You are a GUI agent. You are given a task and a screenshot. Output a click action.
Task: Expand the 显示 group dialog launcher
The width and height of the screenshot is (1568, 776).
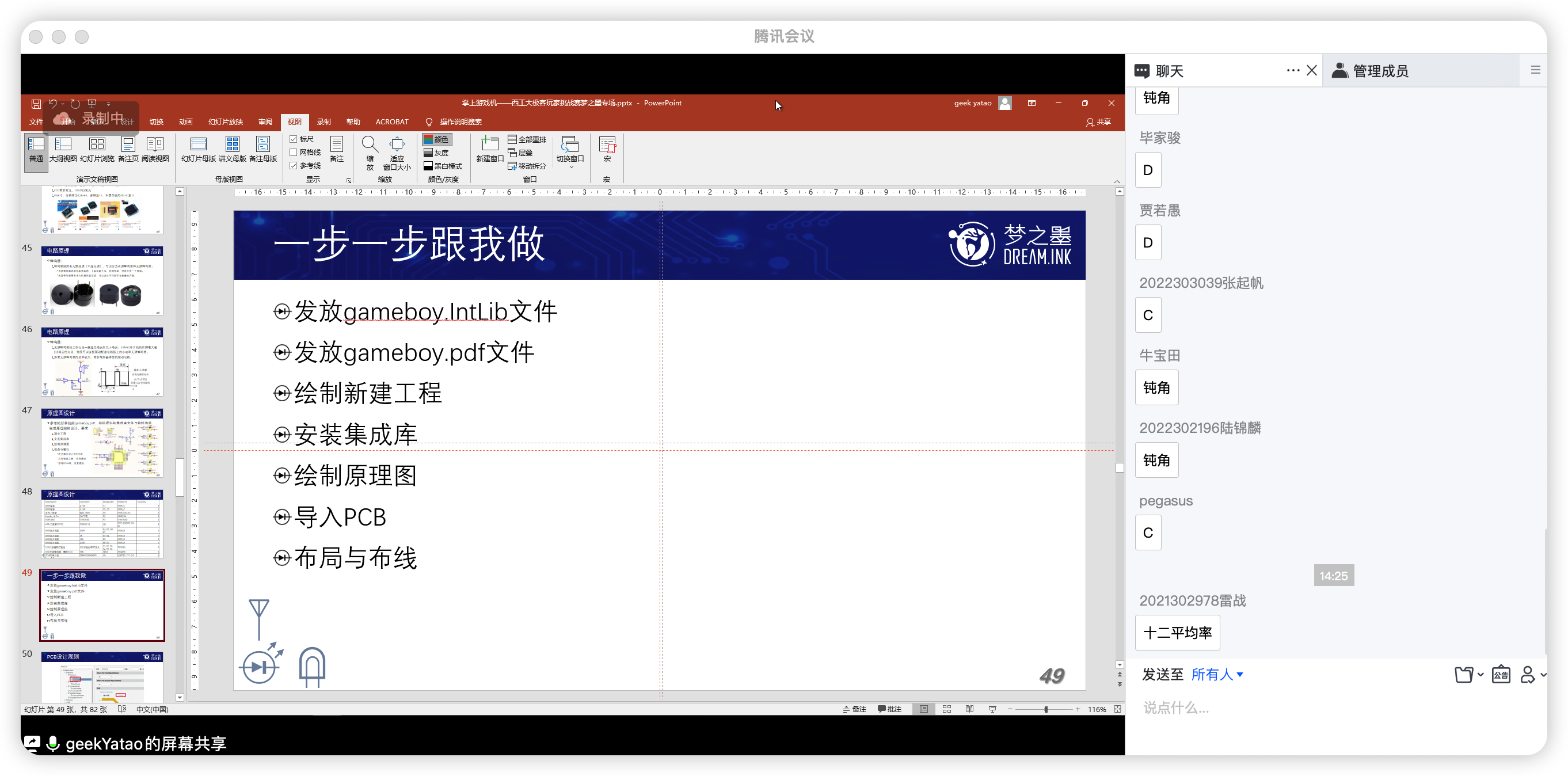coord(349,180)
